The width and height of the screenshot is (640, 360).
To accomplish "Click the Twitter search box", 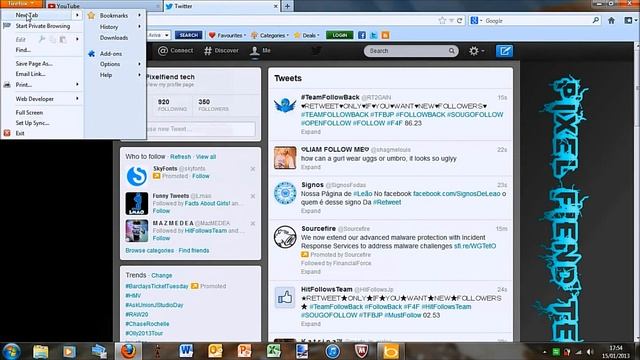I will coord(411,51).
